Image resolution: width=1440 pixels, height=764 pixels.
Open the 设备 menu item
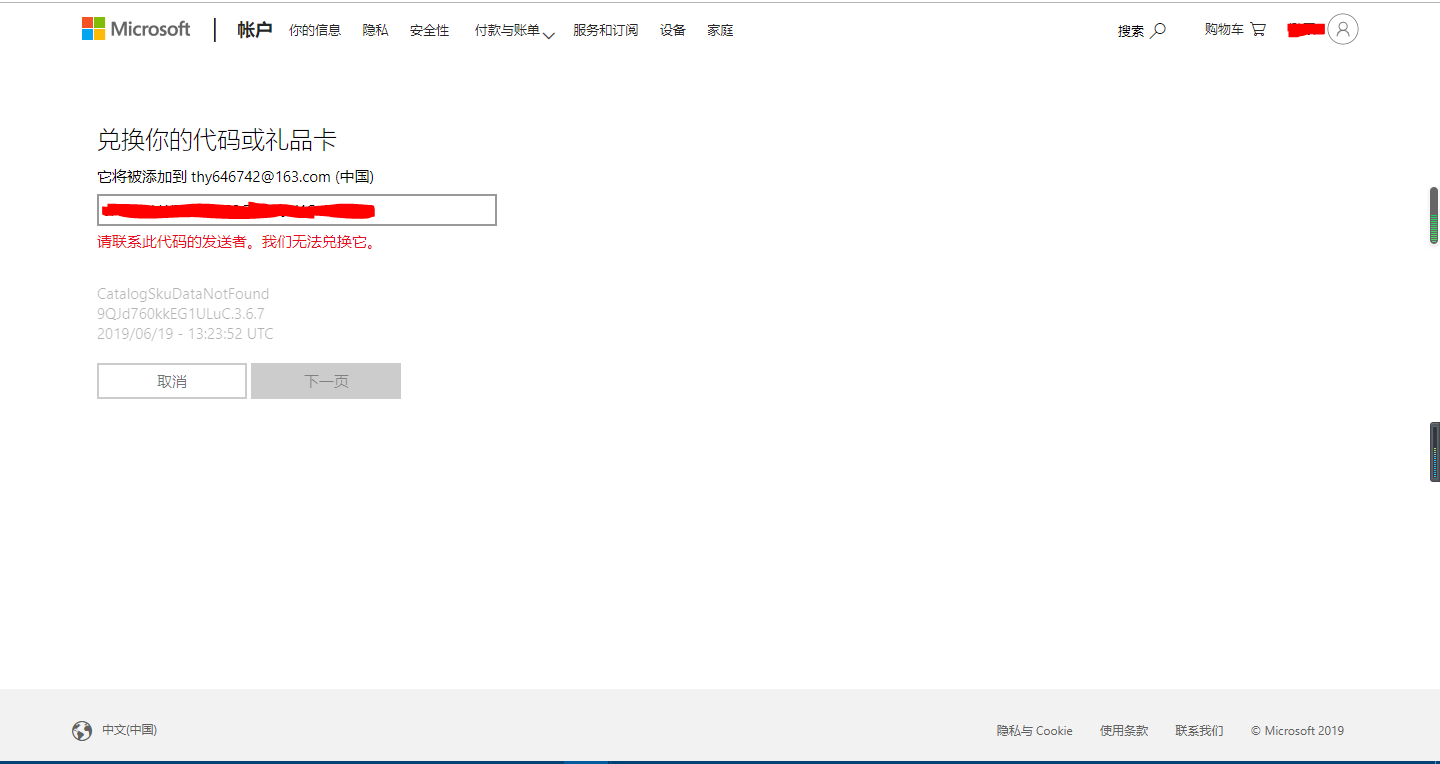673,30
